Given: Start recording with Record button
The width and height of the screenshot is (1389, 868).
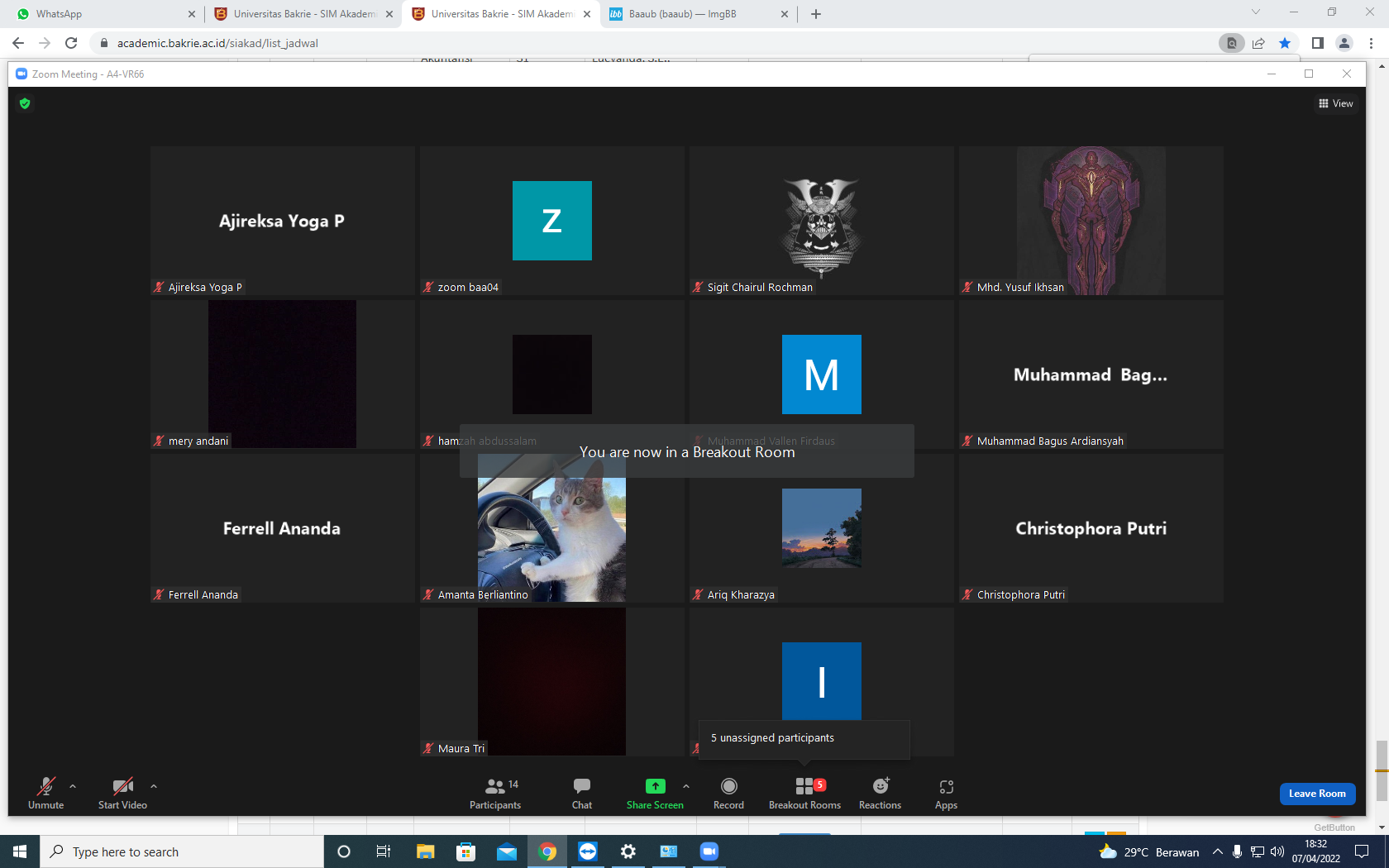Looking at the screenshot, I should [728, 793].
